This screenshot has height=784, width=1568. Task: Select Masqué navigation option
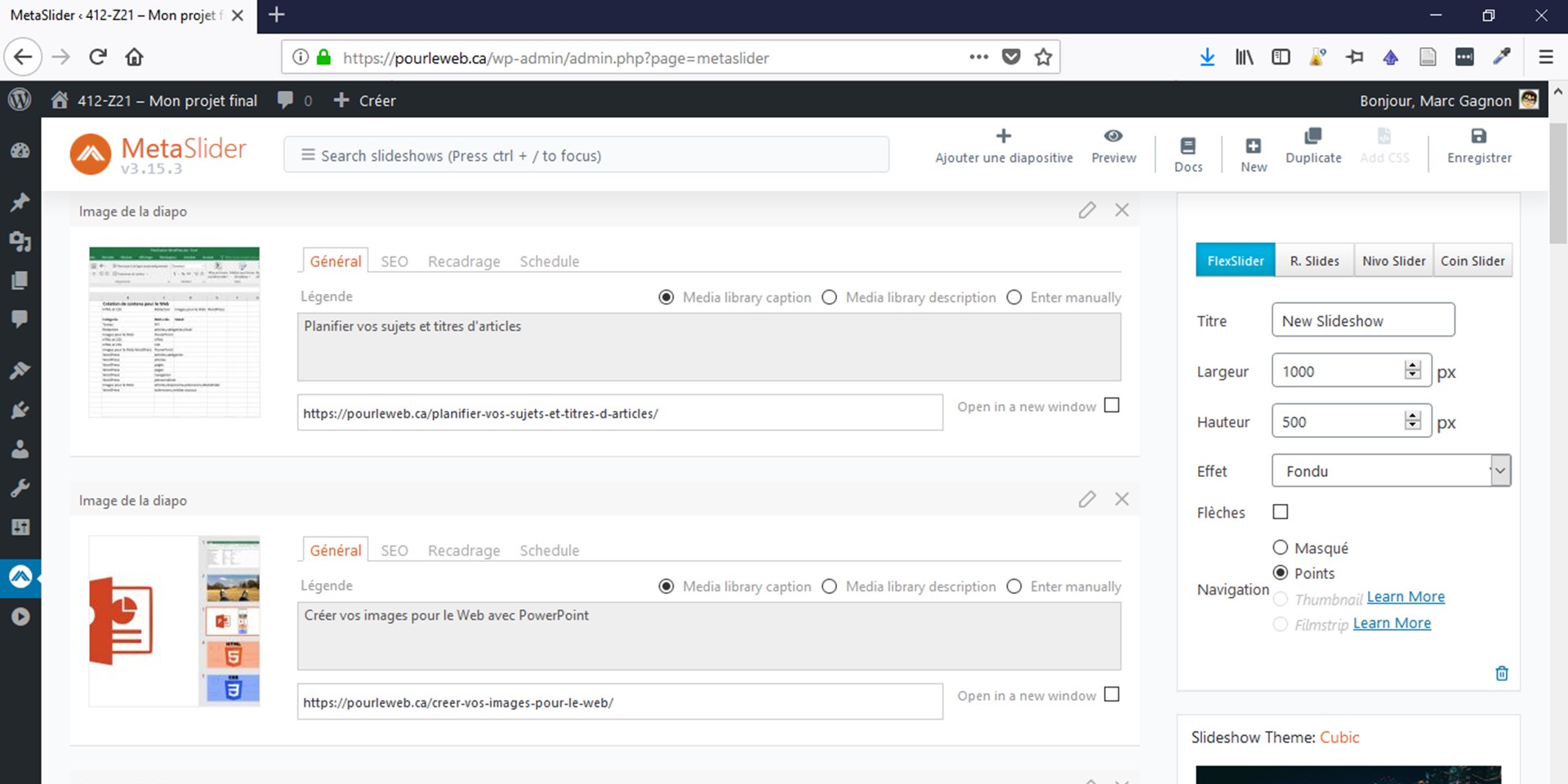pyautogui.click(x=1281, y=547)
